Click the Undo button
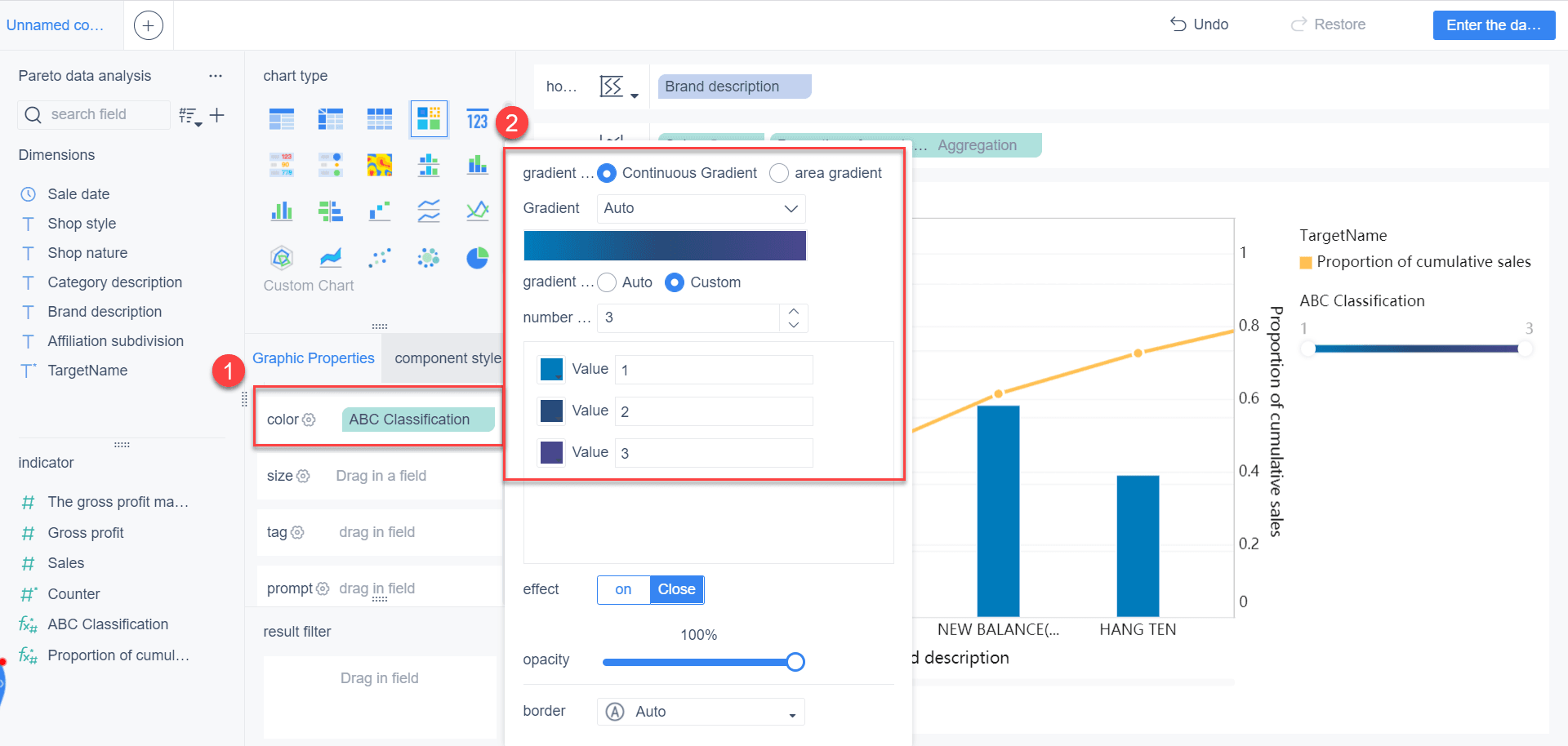1568x746 pixels. click(1199, 24)
